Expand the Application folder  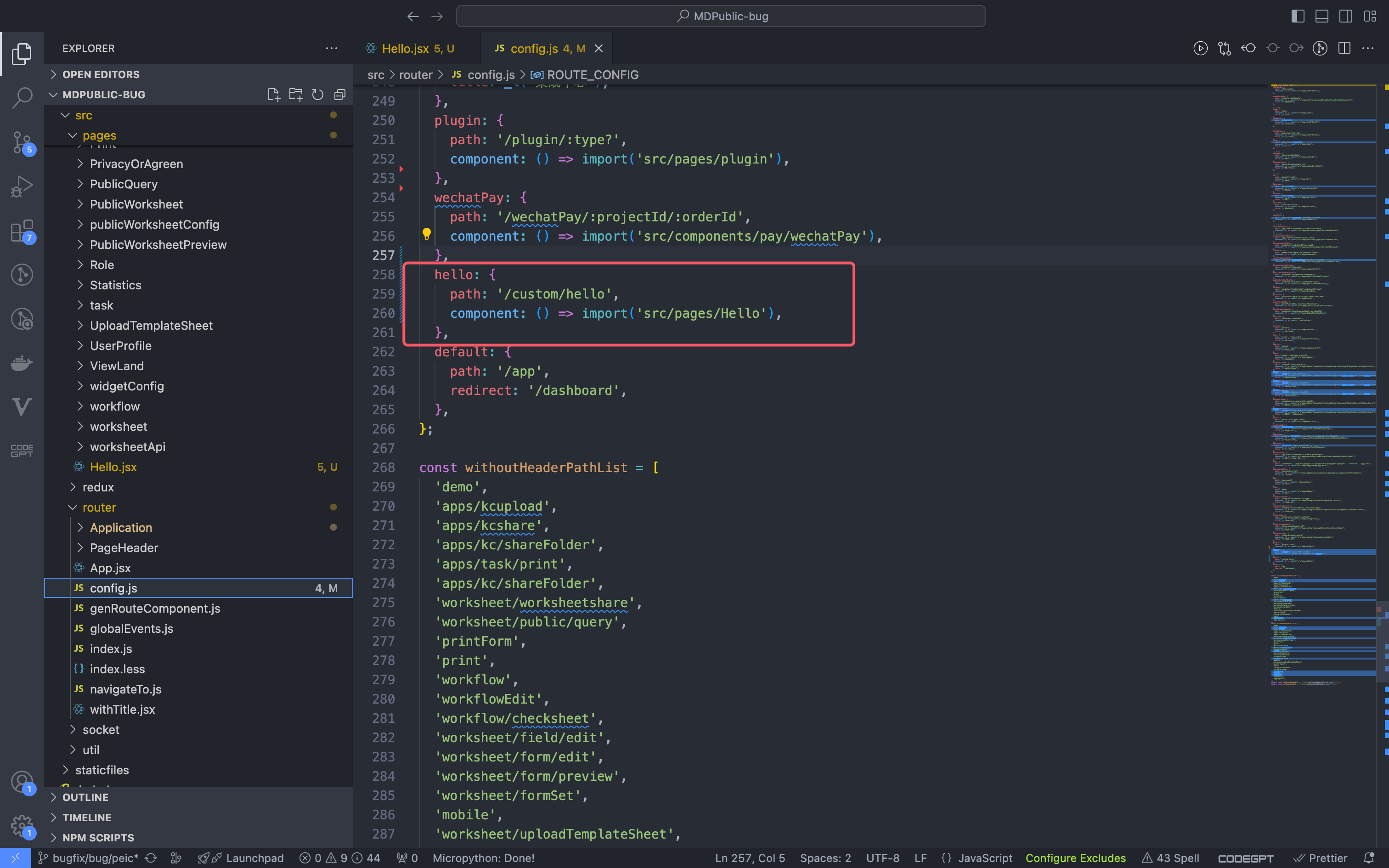[198, 528]
